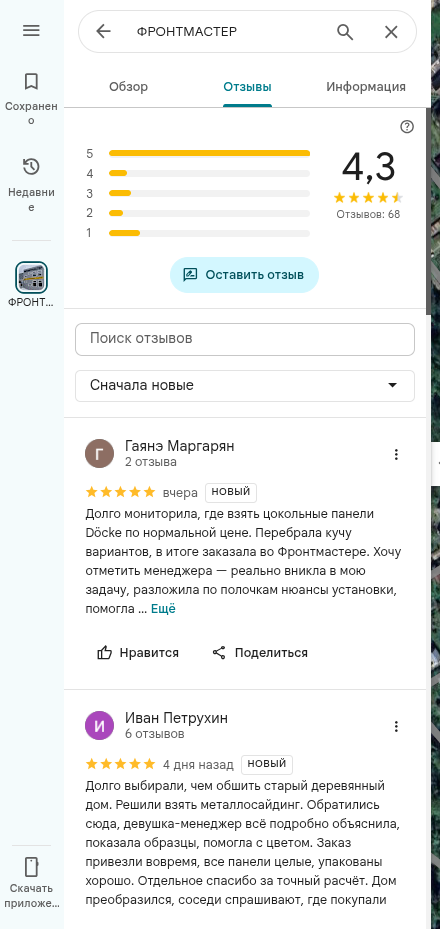This screenshot has height=929, width=440.
Task: Filter reviews by 1-star bar
Action: [198, 233]
